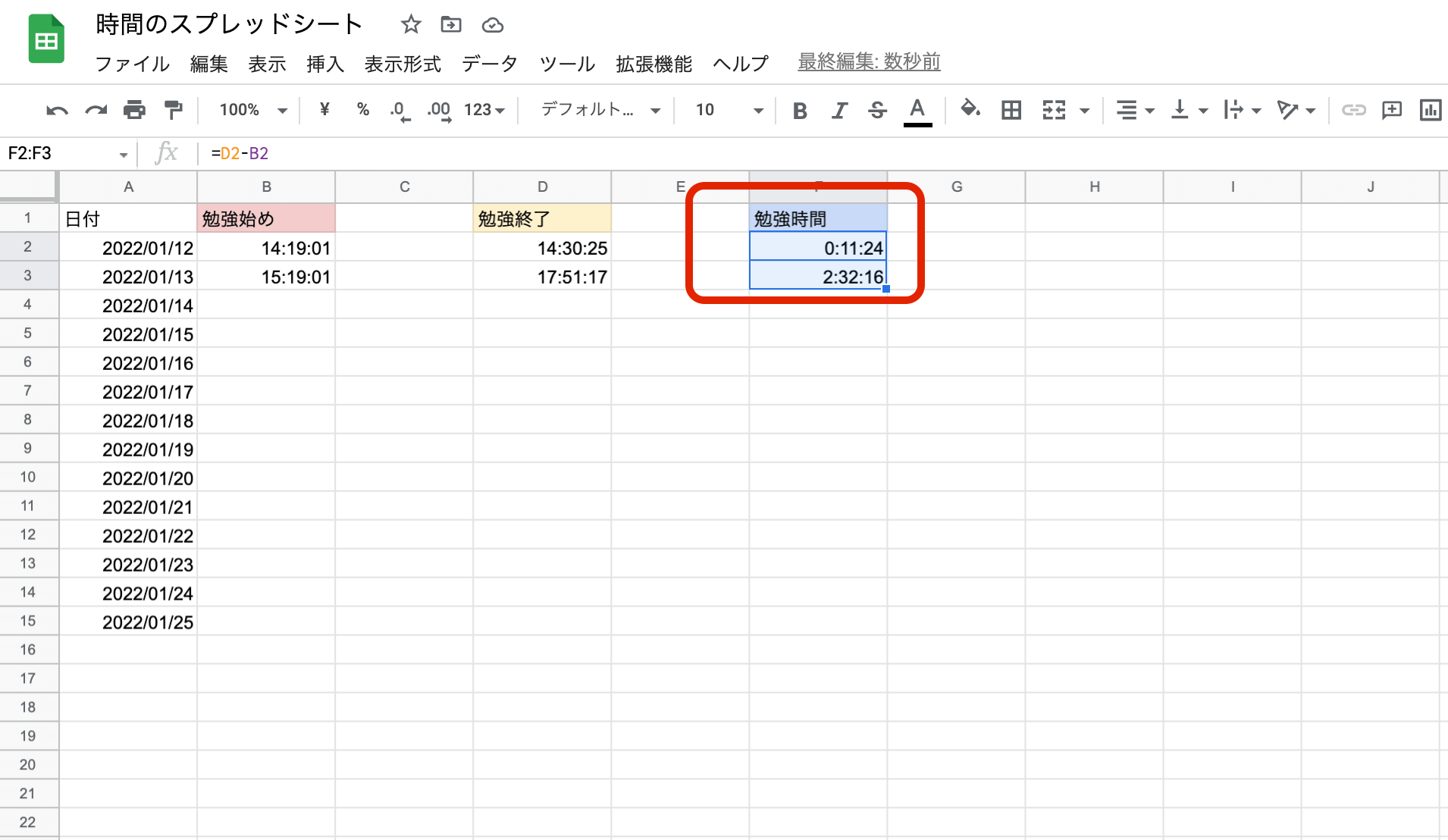The height and width of the screenshot is (840, 1448).
Task: Open the zoom 100% dropdown
Action: click(x=253, y=111)
